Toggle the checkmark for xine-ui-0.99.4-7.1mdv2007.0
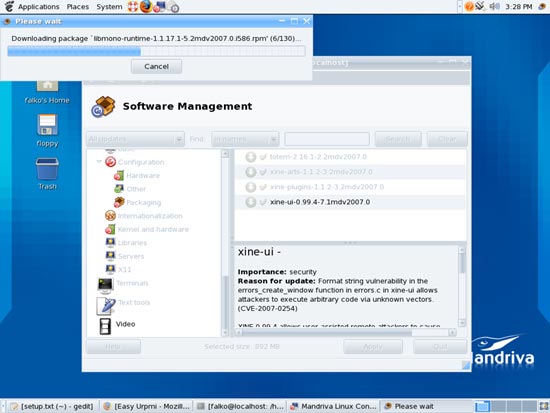The height and width of the screenshot is (413, 550). click(x=263, y=202)
